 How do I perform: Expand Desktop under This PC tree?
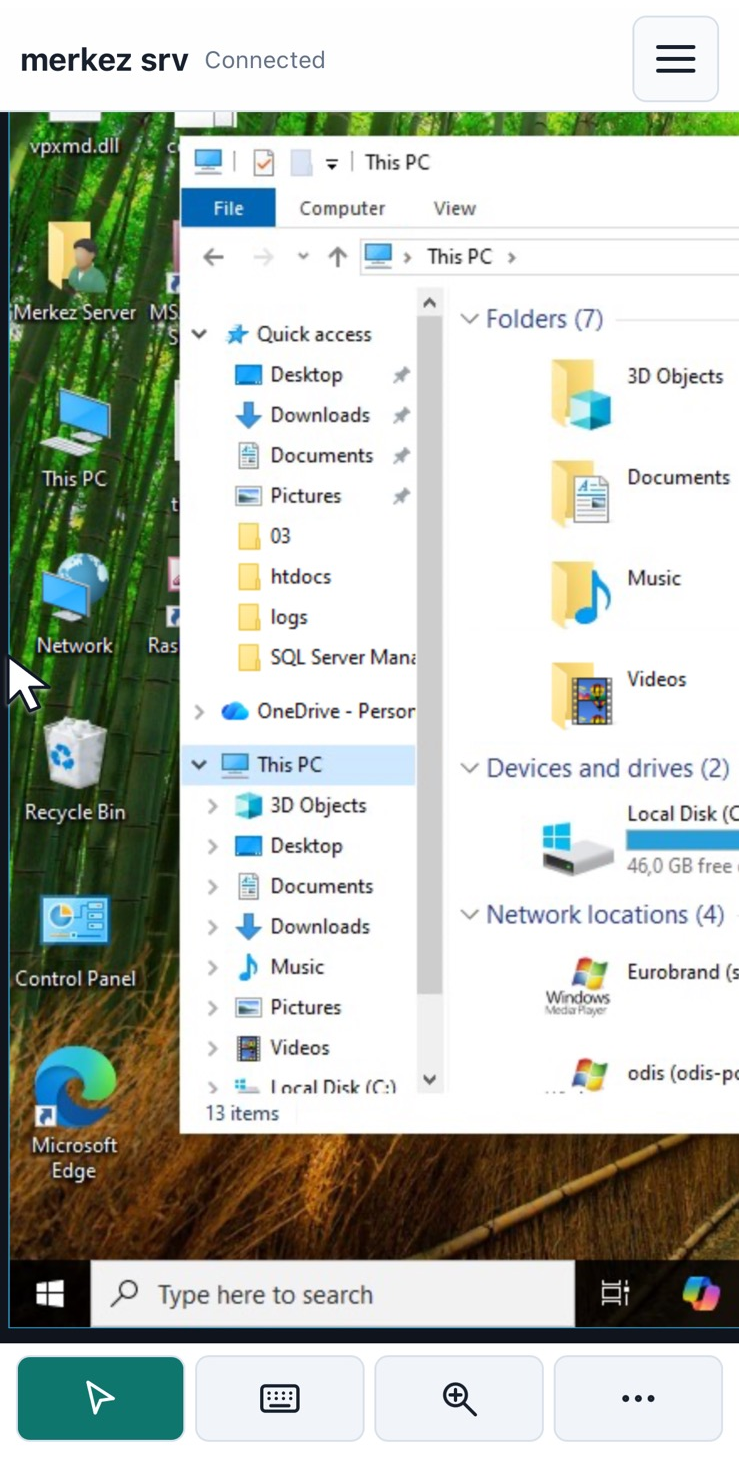click(212, 846)
